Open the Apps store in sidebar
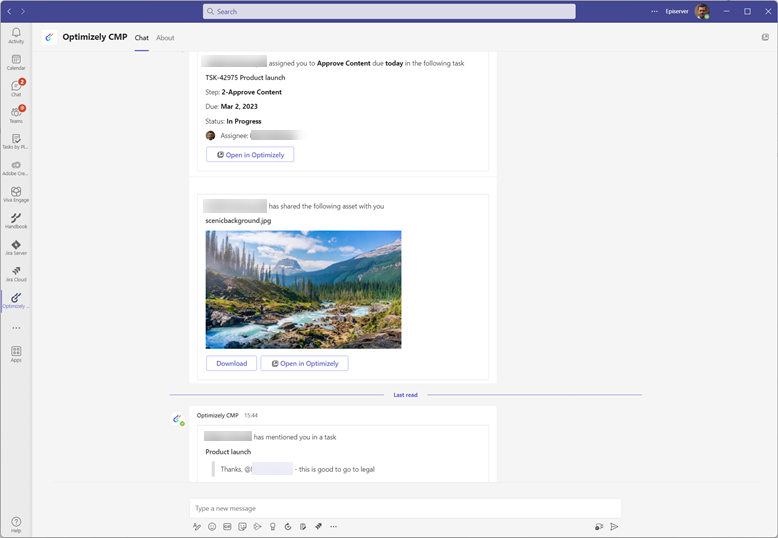This screenshot has height=538, width=778. click(16, 352)
